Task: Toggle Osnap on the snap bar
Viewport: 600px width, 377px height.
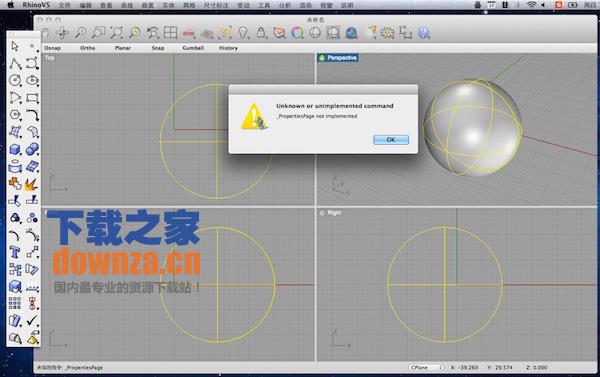Action: (52, 48)
